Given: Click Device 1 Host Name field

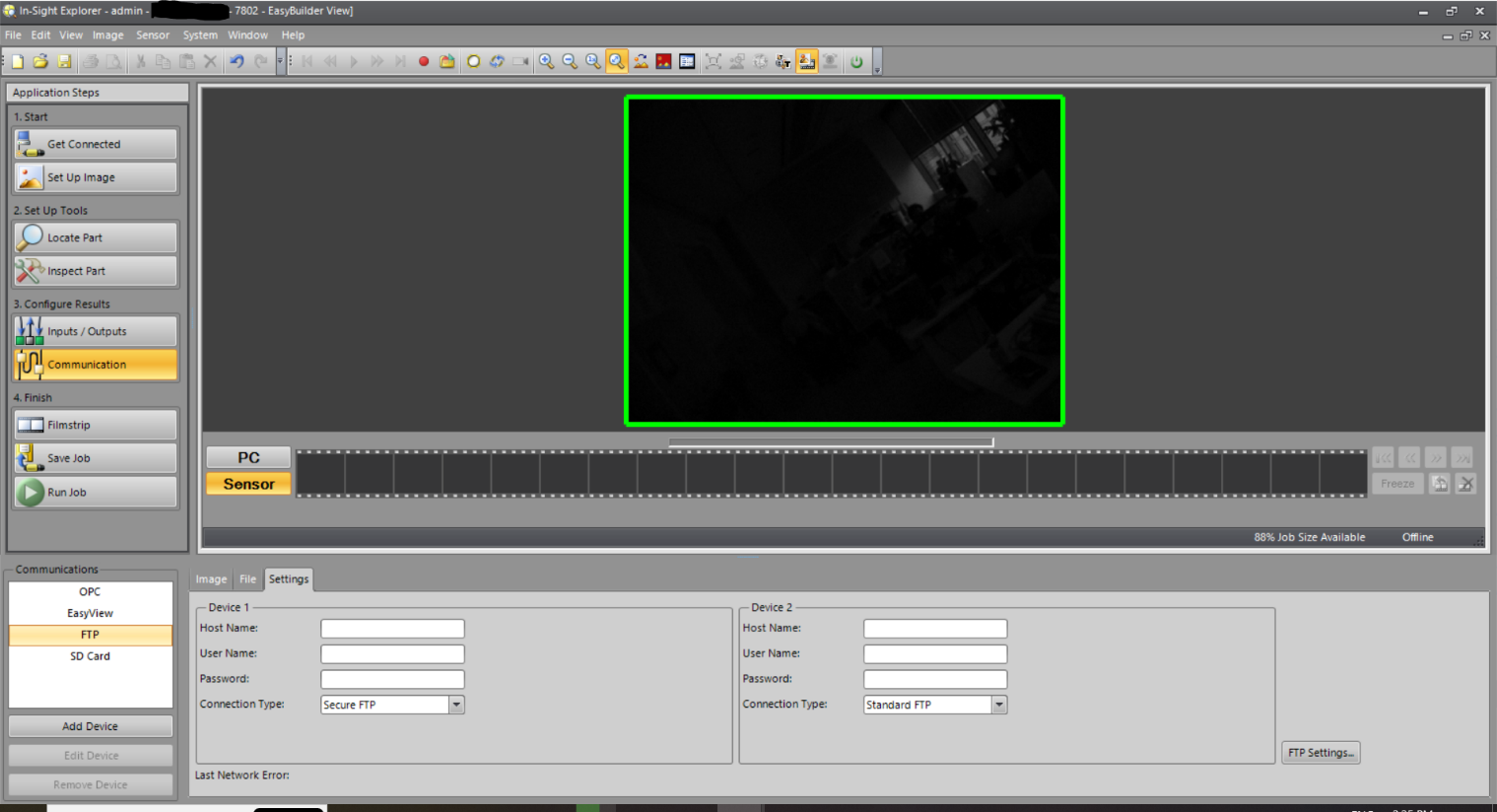Looking at the screenshot, I should [391, 628].
